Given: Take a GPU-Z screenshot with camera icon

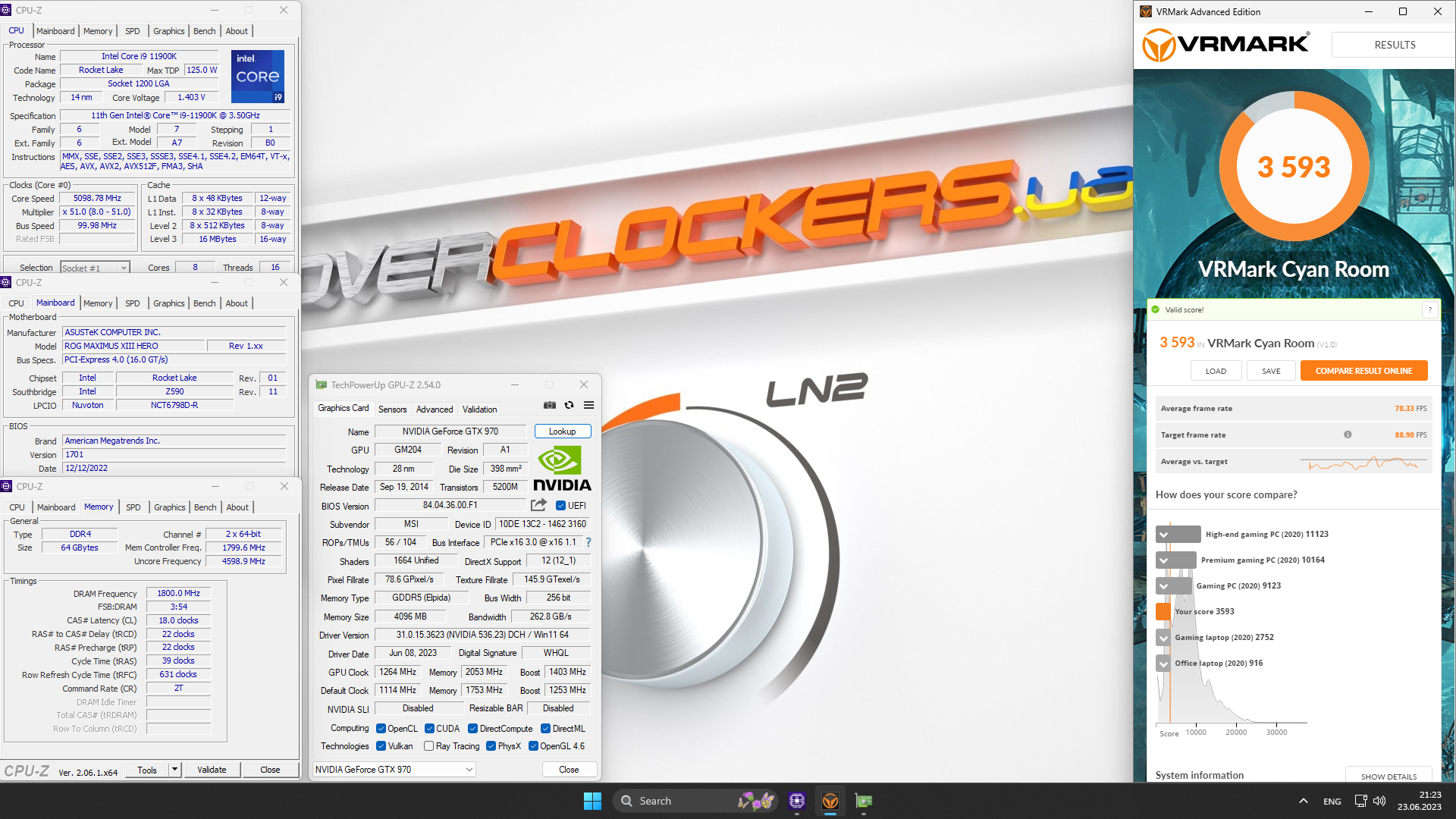Looking at the screenshot, I should [550, 406].
